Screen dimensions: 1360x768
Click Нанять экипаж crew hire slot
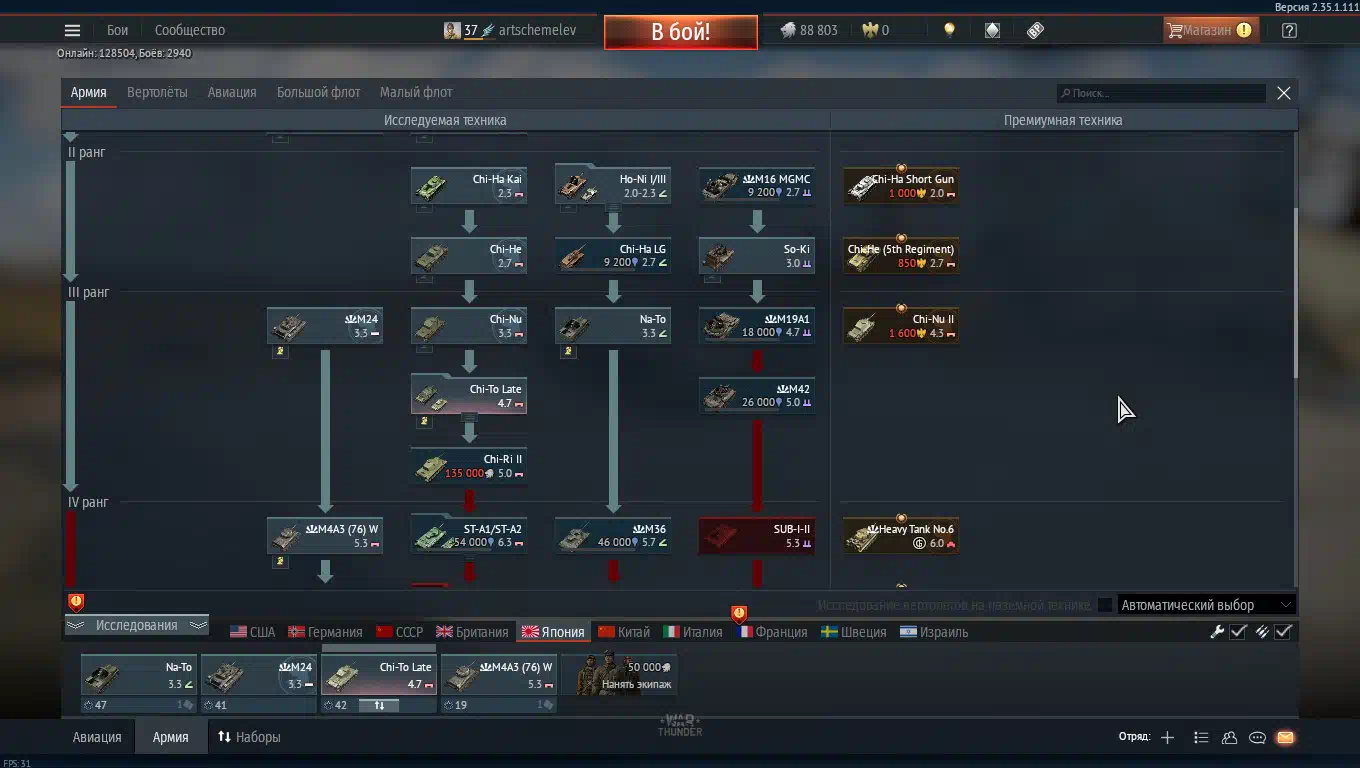point(619,675)
